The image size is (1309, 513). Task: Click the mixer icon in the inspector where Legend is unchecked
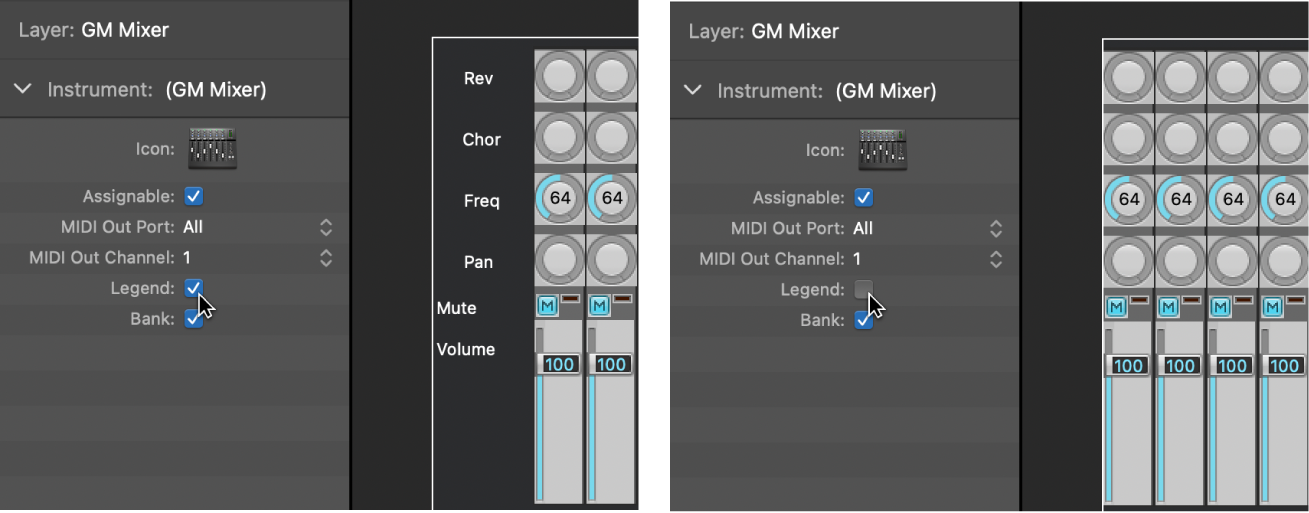point(882,149)
